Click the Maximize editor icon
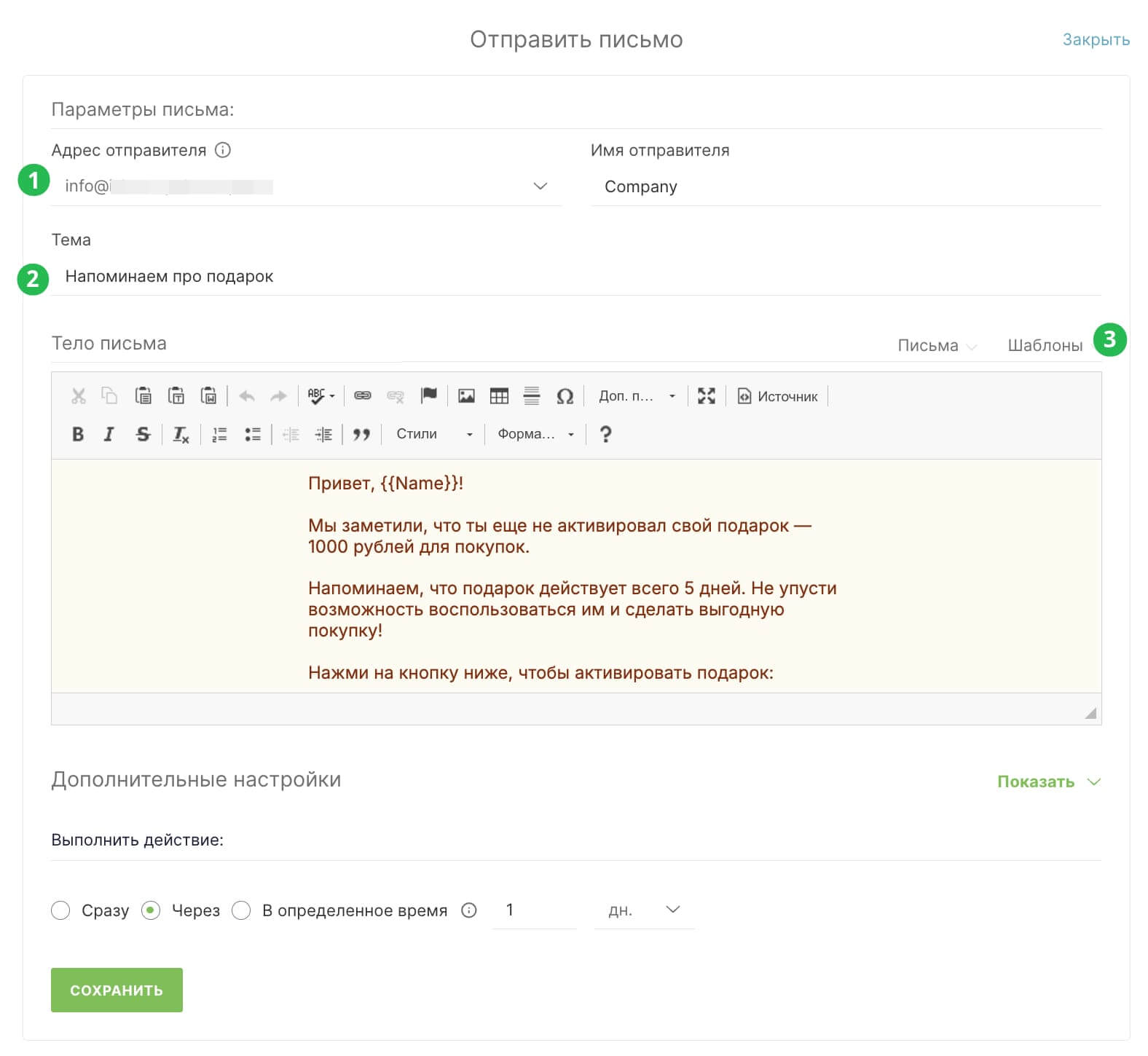 pos(707,396)
